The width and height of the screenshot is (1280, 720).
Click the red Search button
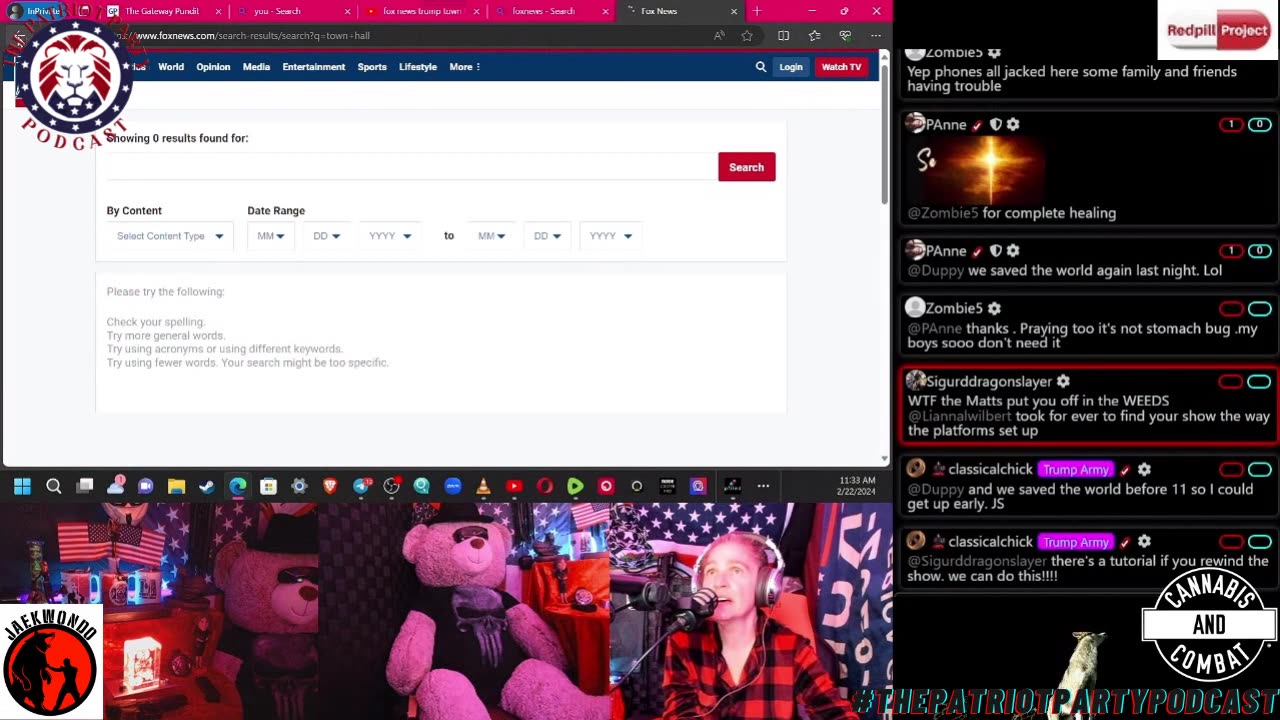(746, 167)
